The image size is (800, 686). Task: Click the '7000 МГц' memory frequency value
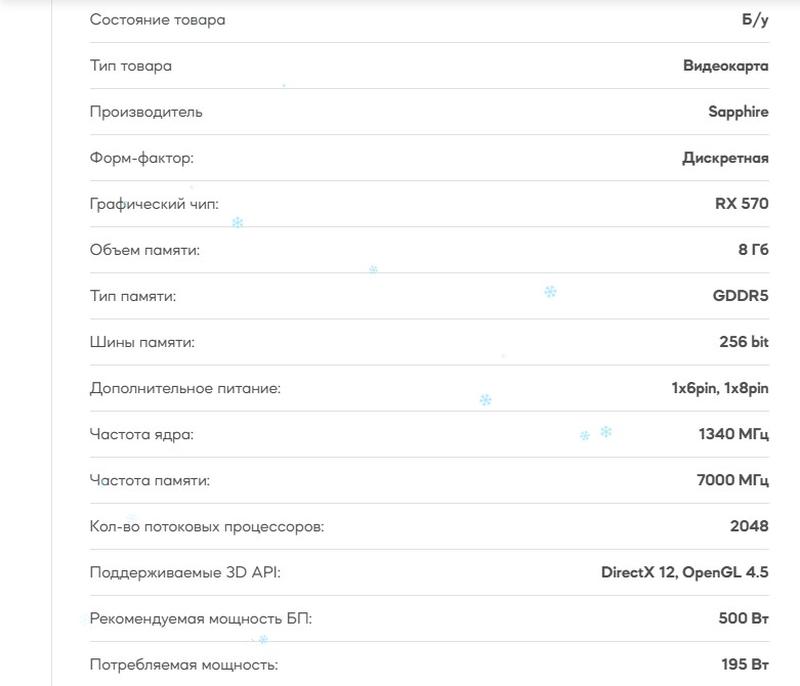(732, 480)
